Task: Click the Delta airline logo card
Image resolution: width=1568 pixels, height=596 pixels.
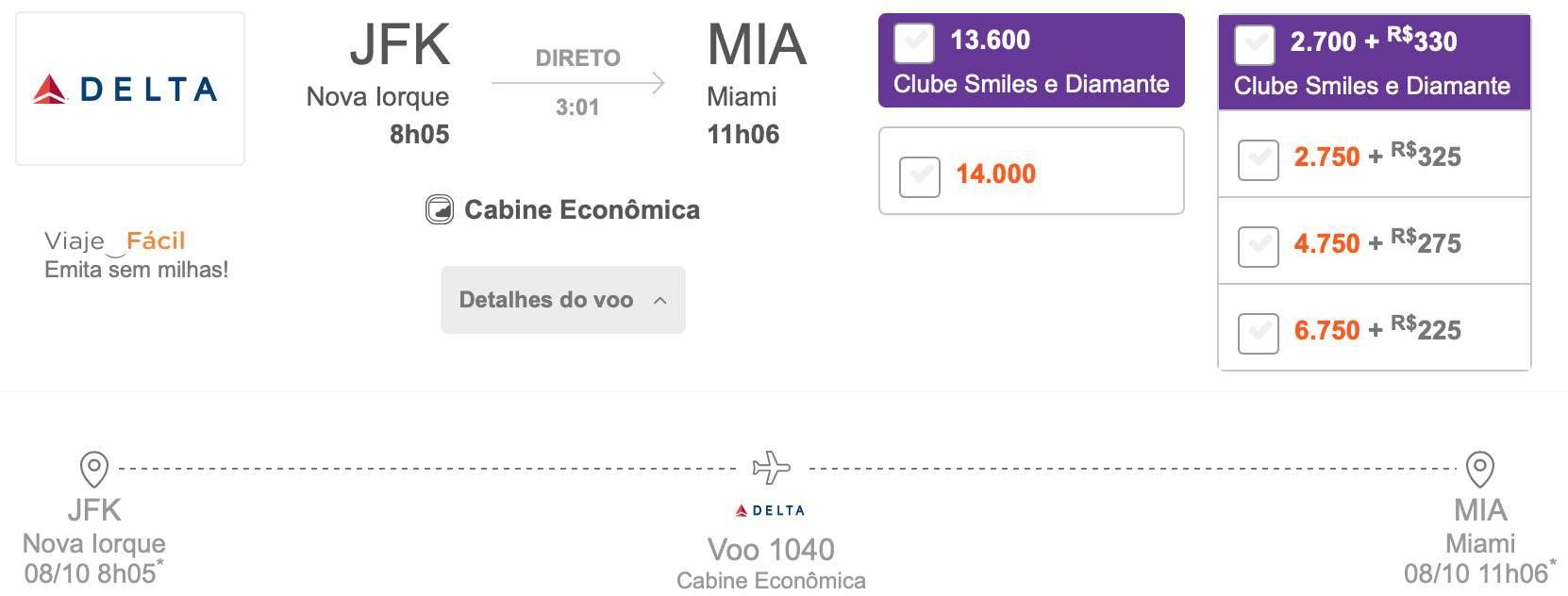Action: [130, 89]
